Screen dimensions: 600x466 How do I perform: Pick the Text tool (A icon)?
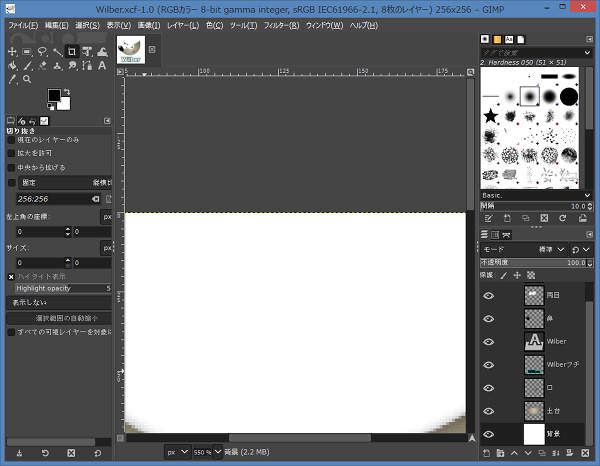(102, 66)
